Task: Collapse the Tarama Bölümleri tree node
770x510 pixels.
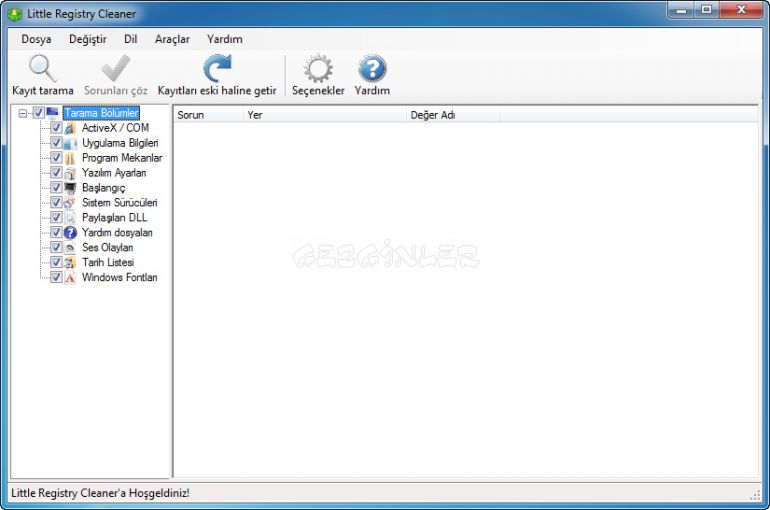Action: 23,113
